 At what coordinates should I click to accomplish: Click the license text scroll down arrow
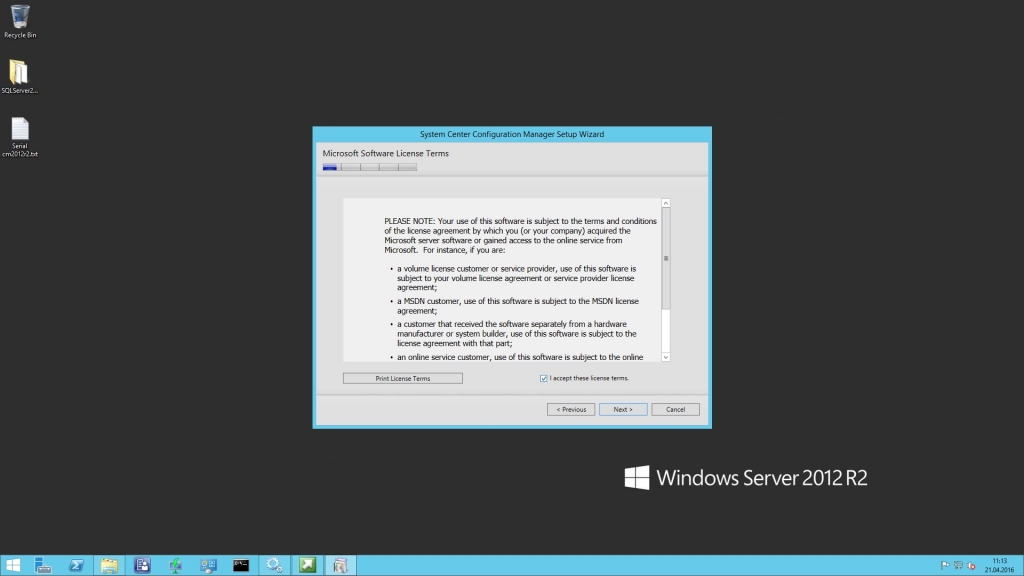(666, 356)
